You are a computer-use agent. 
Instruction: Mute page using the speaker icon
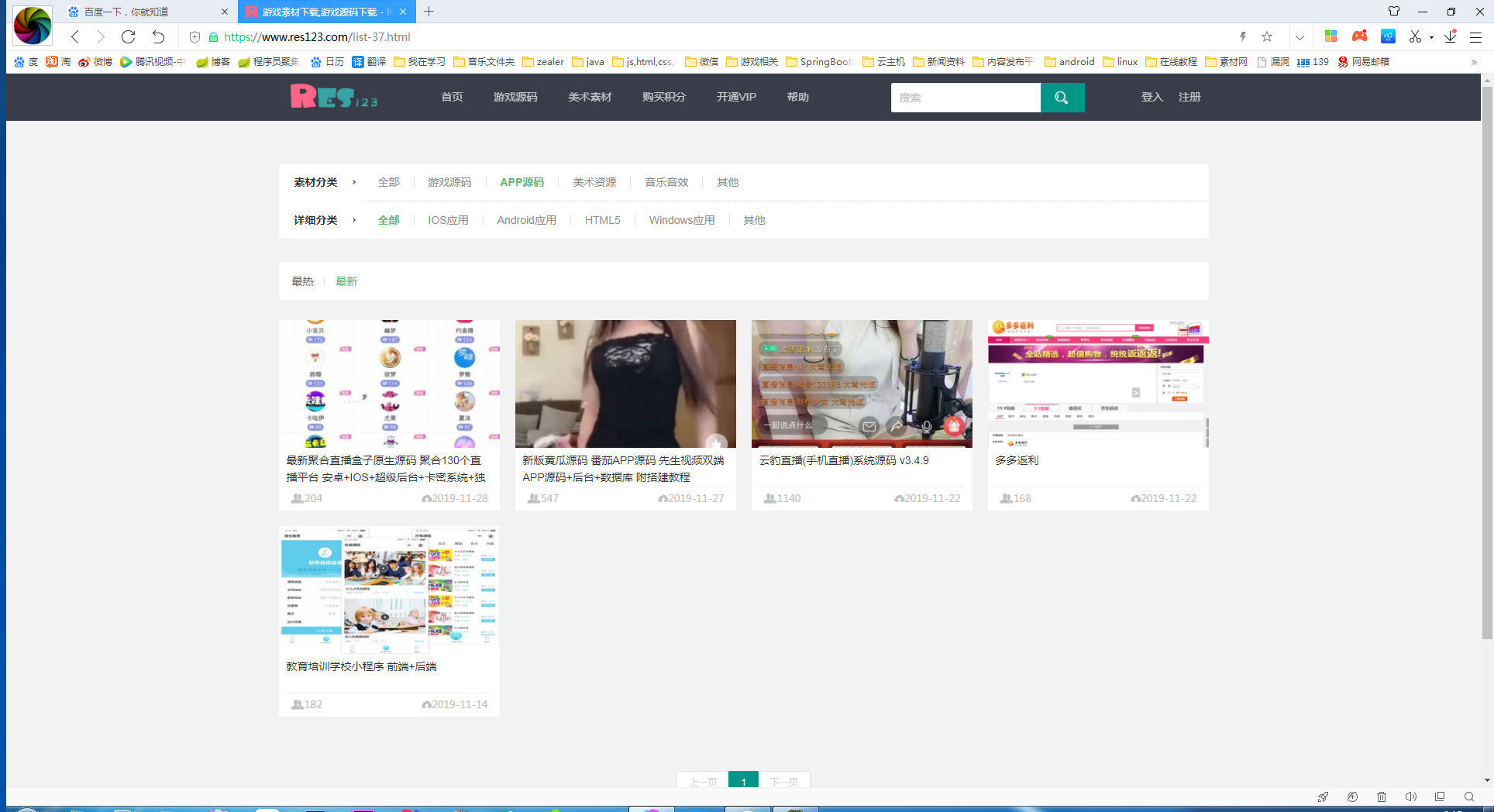1410,797
